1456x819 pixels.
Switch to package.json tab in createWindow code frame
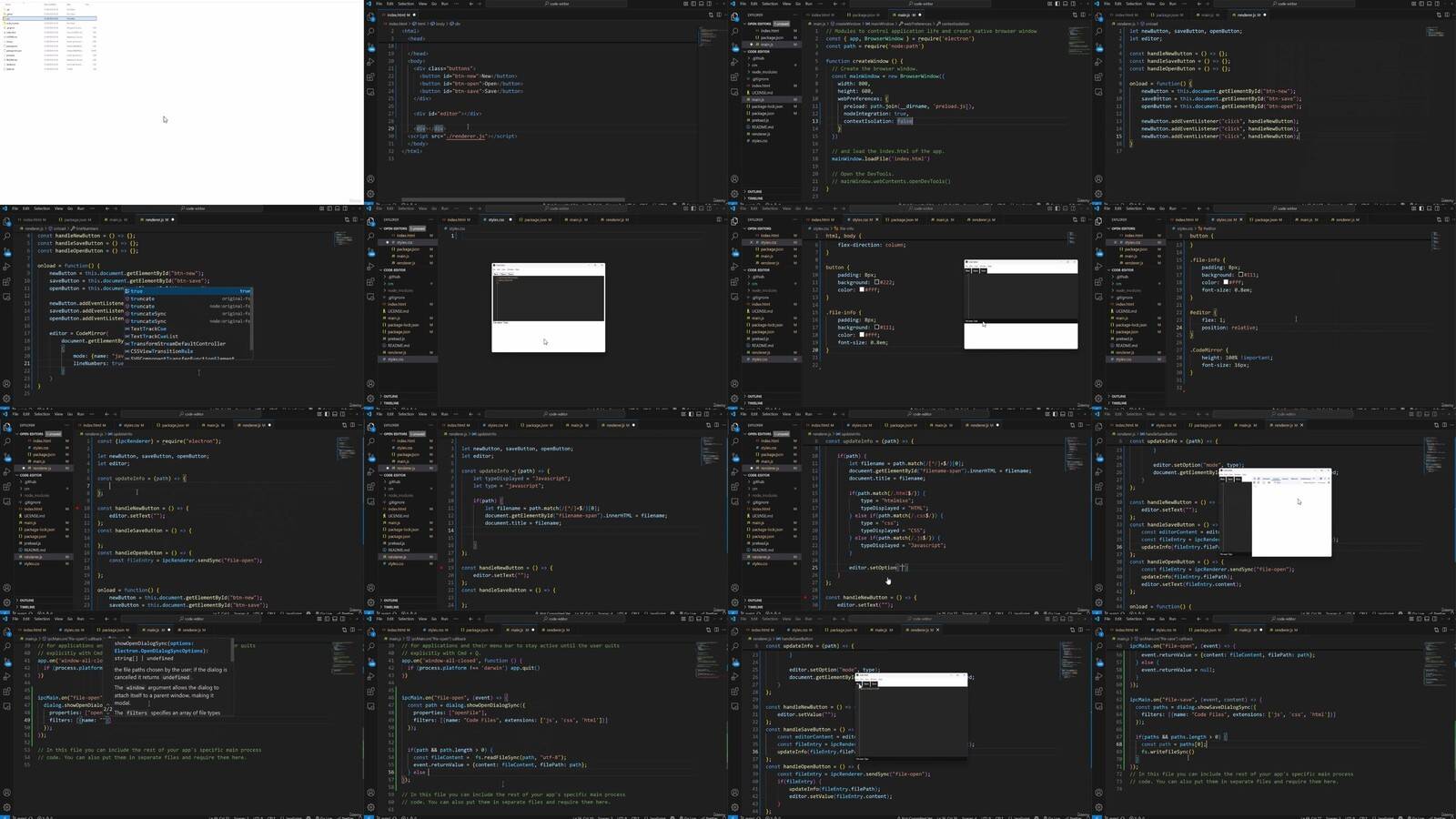point(865,15)
